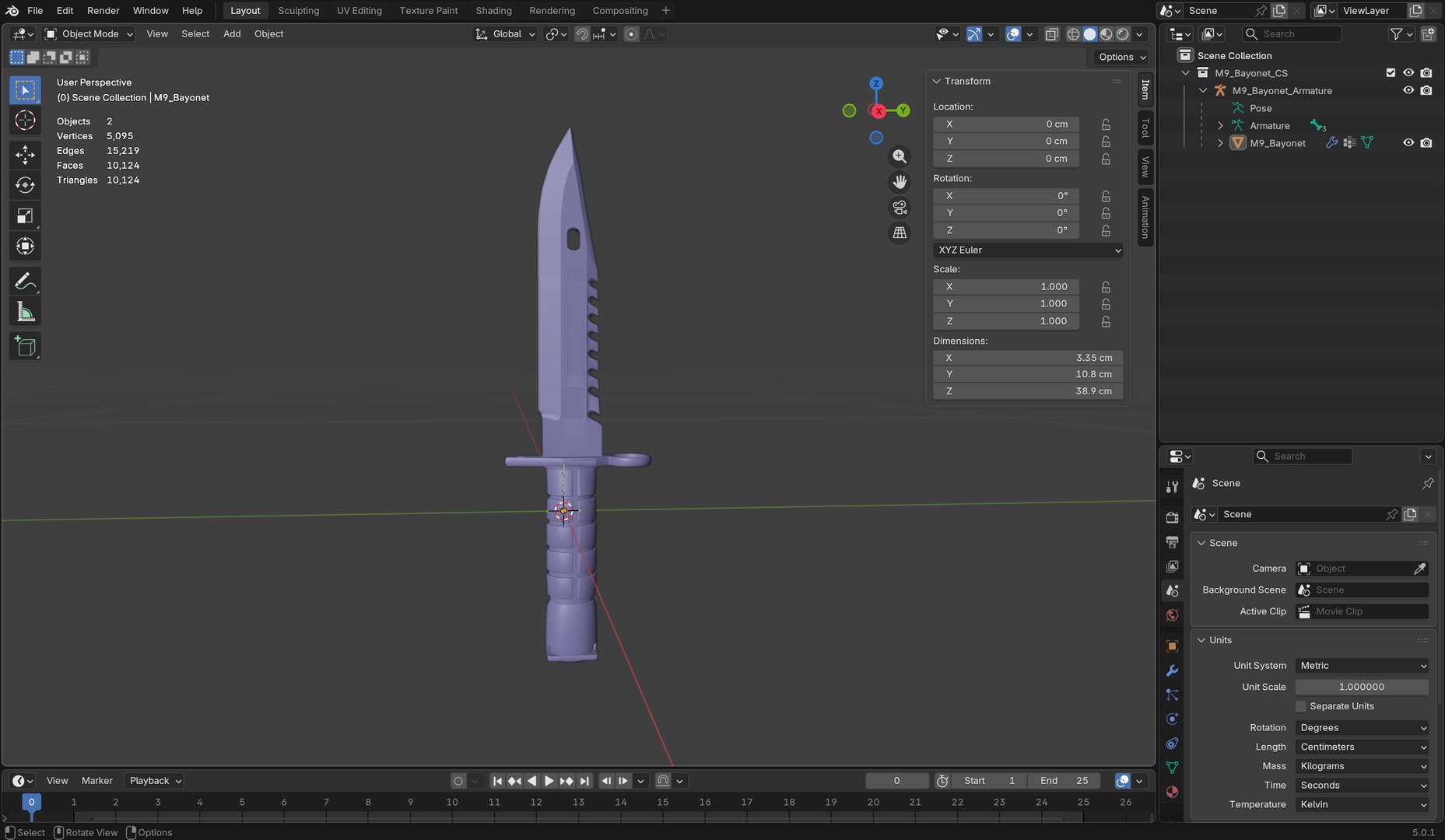Open the Add menu in viewport header
Image resolution: width=1445 pixels, height=840 pixels.
232,34
